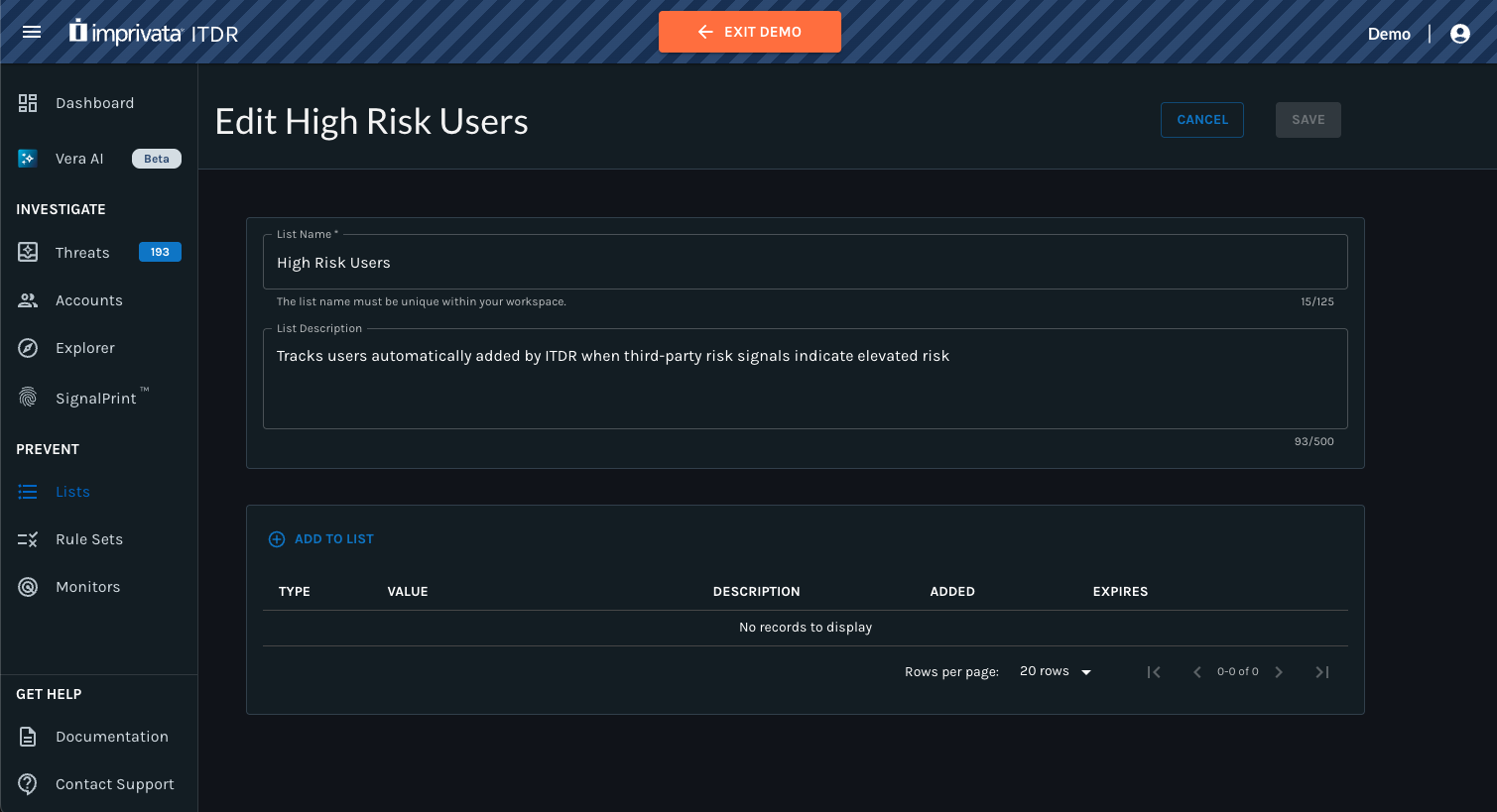
Task: Go to next page chevron
Action: [1279, 672]
